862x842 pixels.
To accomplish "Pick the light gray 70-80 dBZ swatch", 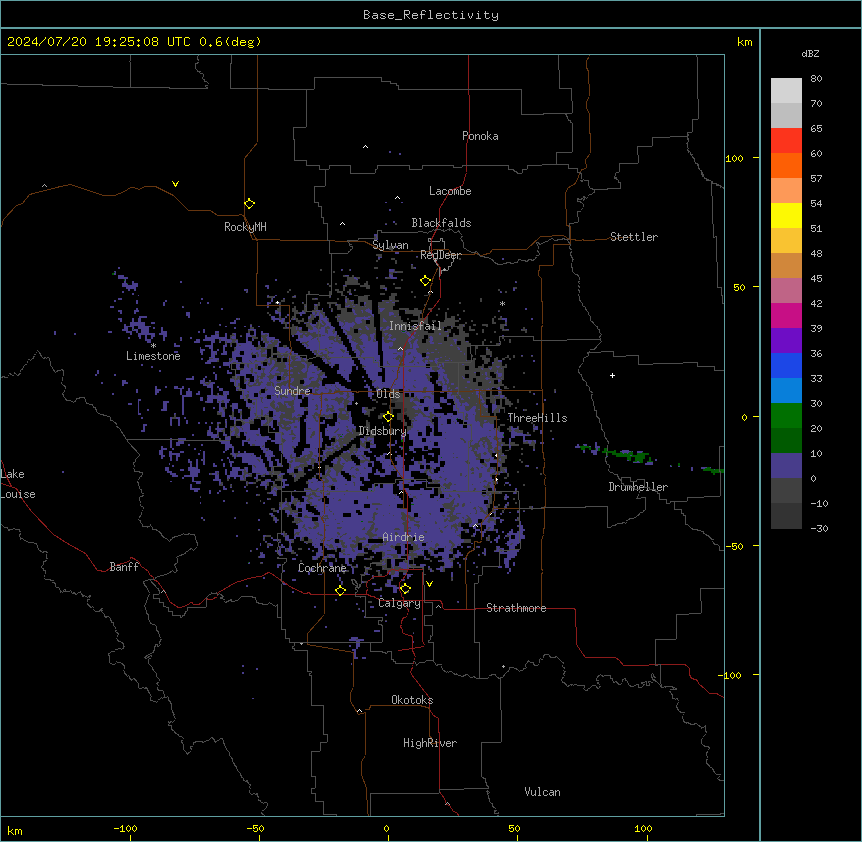I will (786, 91).
